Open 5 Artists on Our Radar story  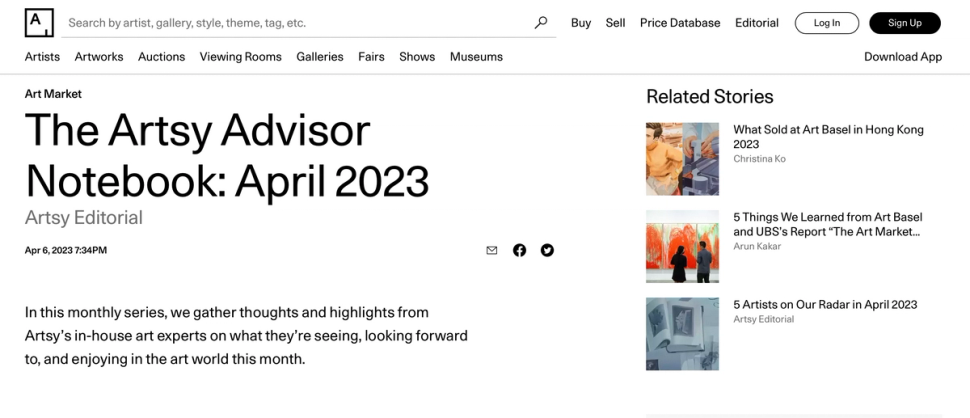coord(825,304)
